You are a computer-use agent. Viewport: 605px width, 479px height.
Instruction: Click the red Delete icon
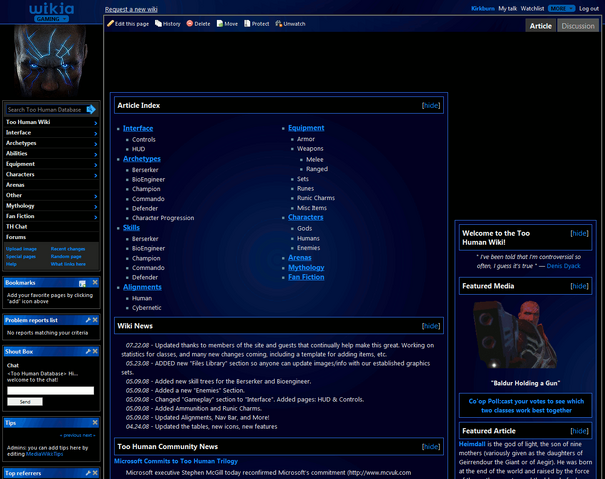point(189,24)
